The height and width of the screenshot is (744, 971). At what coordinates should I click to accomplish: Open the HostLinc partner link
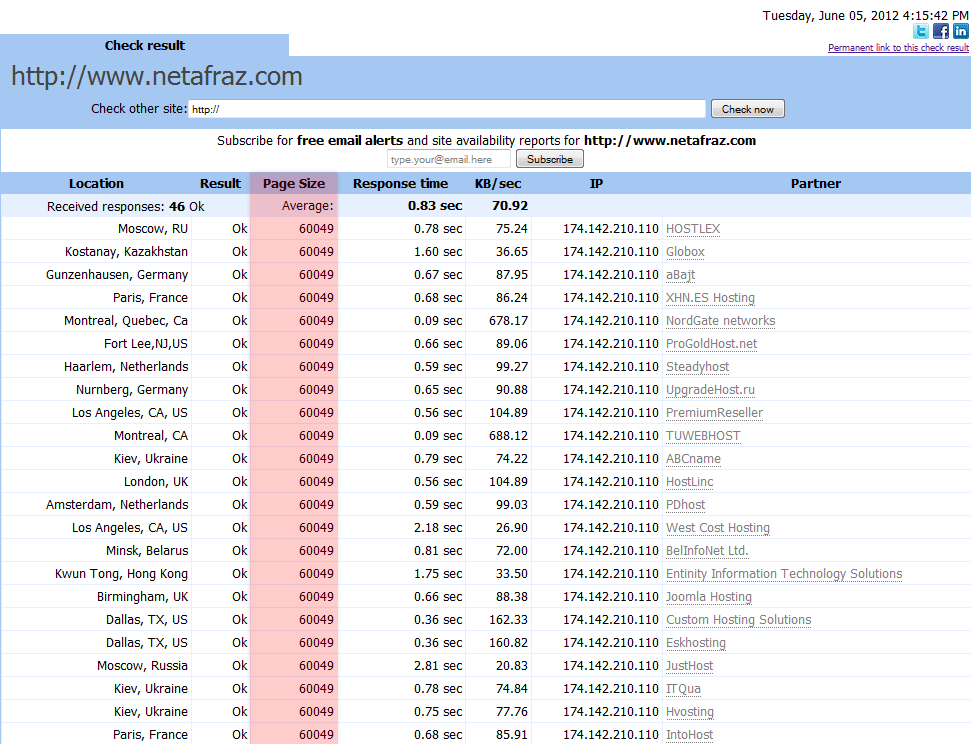689,481
